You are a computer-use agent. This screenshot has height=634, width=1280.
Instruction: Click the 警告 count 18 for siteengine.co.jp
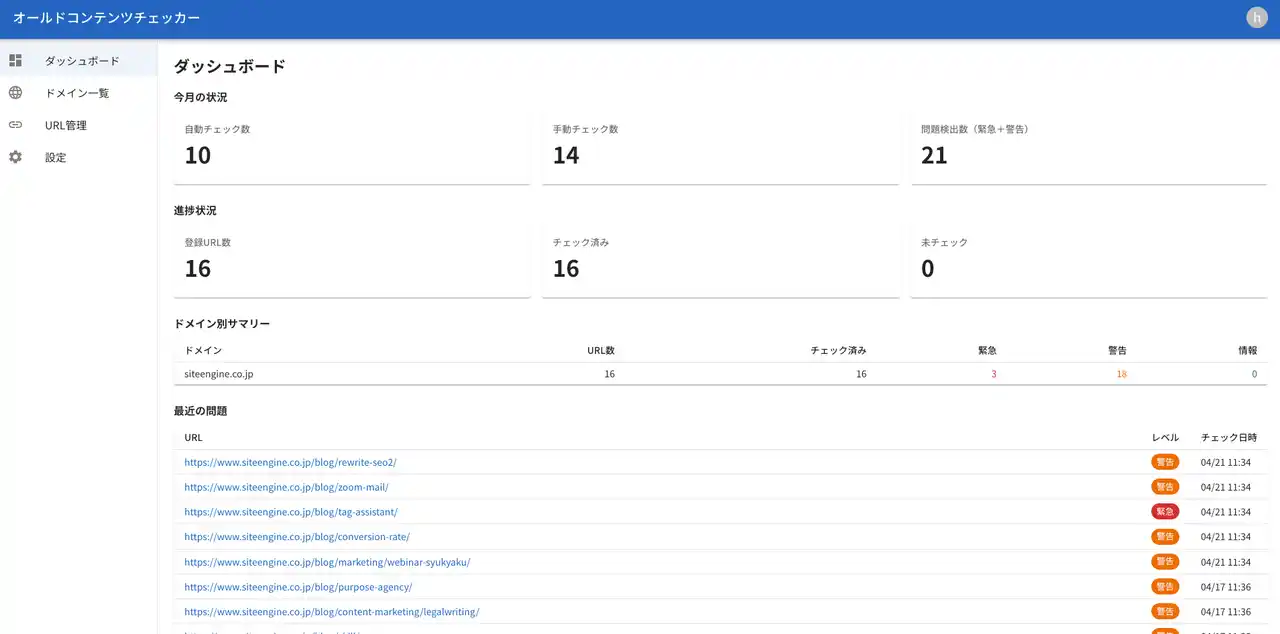pos(1121,373)
